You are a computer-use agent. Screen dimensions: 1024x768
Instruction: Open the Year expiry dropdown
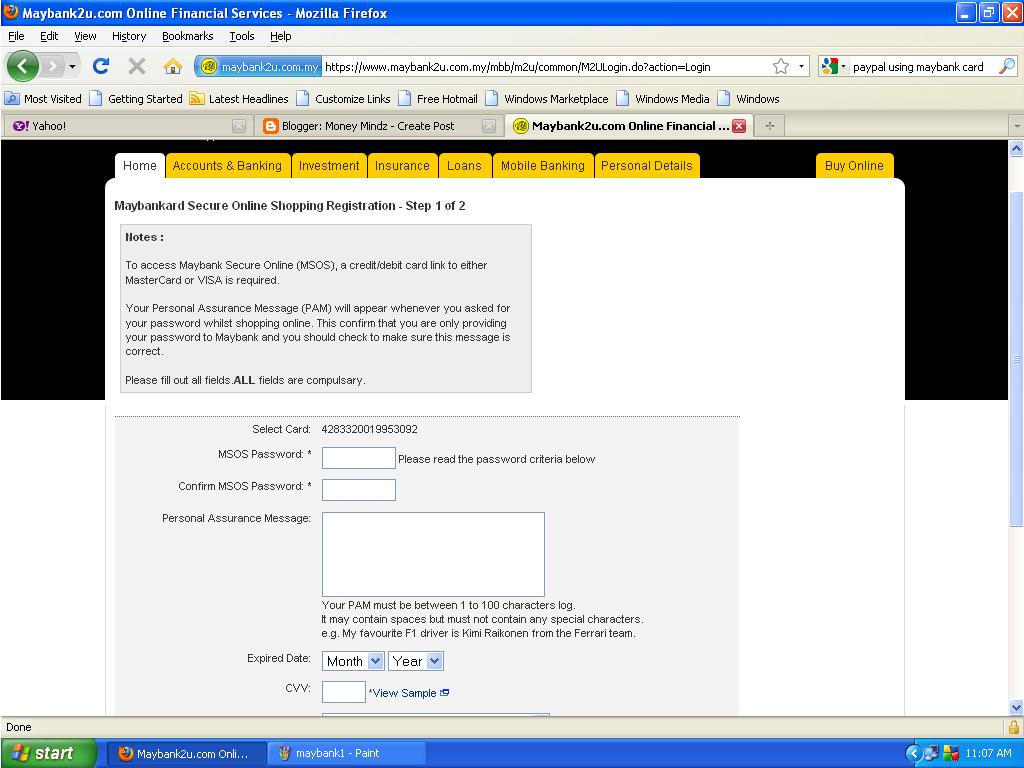point(416,661)
